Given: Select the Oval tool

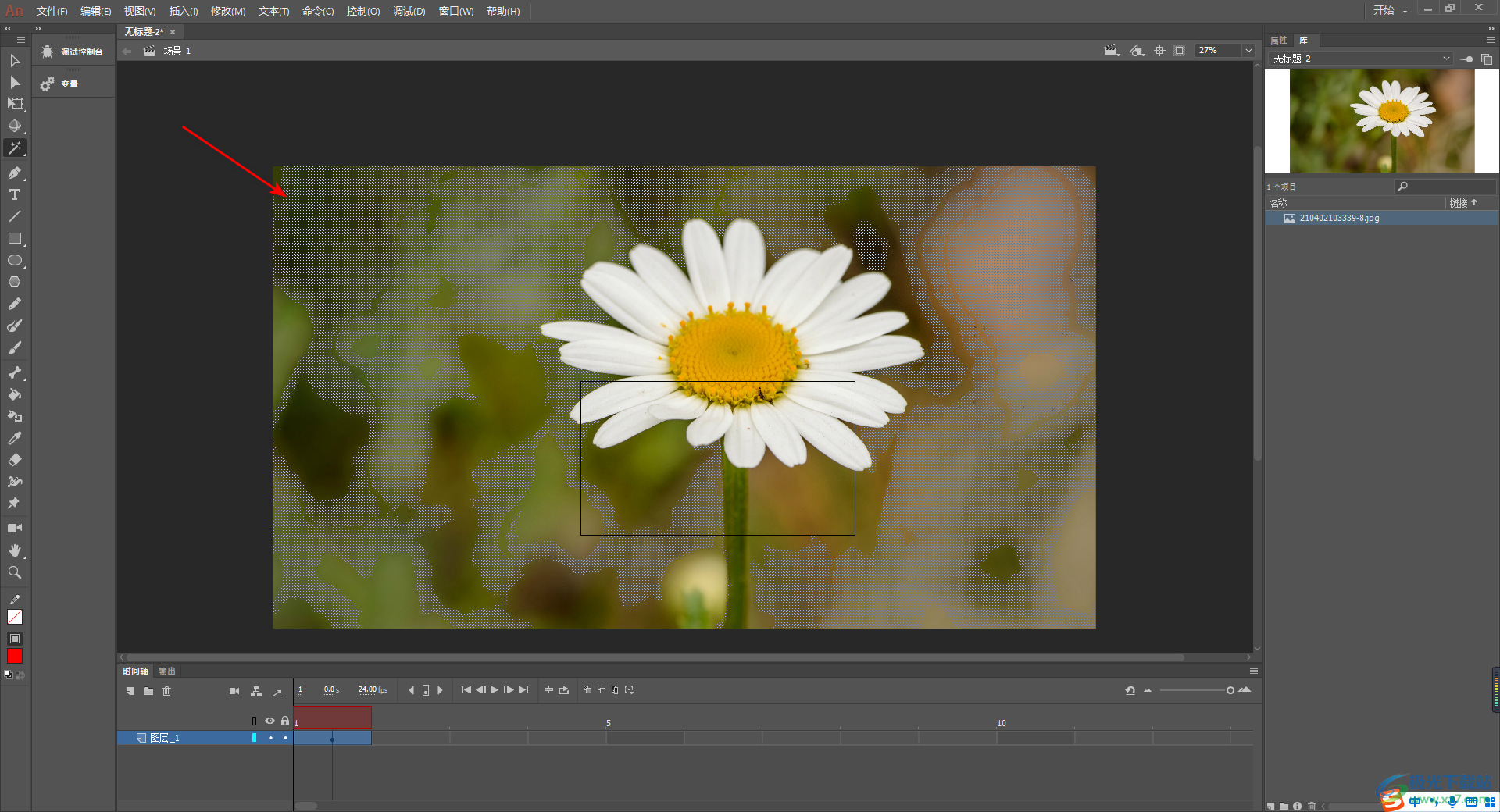Looking at the screenshot, I should click(x=15, y=260).
